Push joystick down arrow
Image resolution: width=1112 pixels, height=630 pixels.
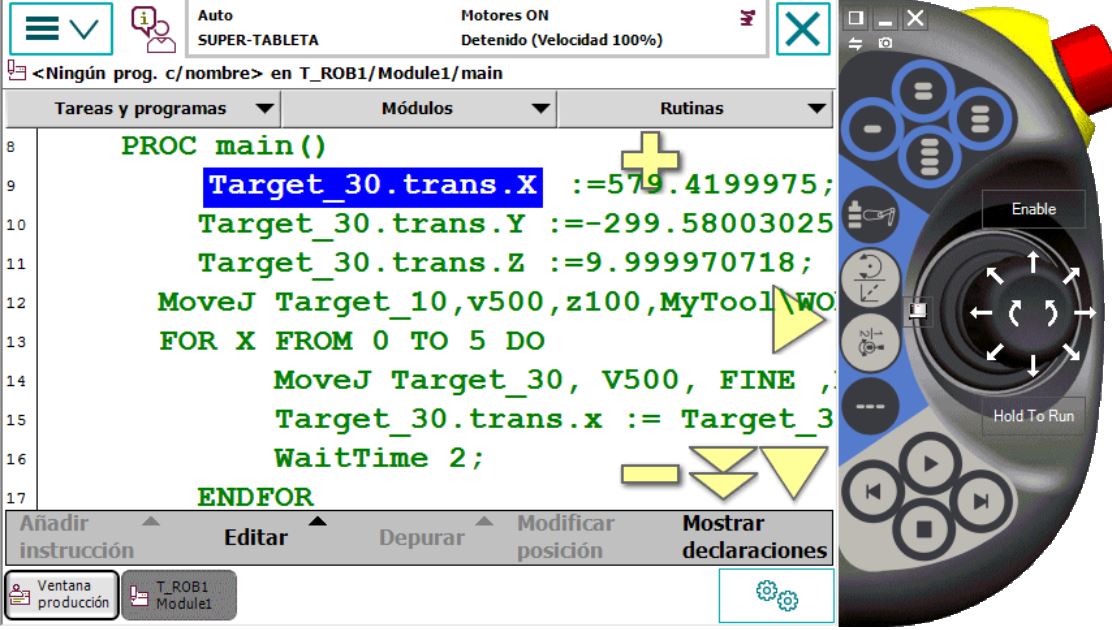pyautogui.click(x=1033, y=365)
